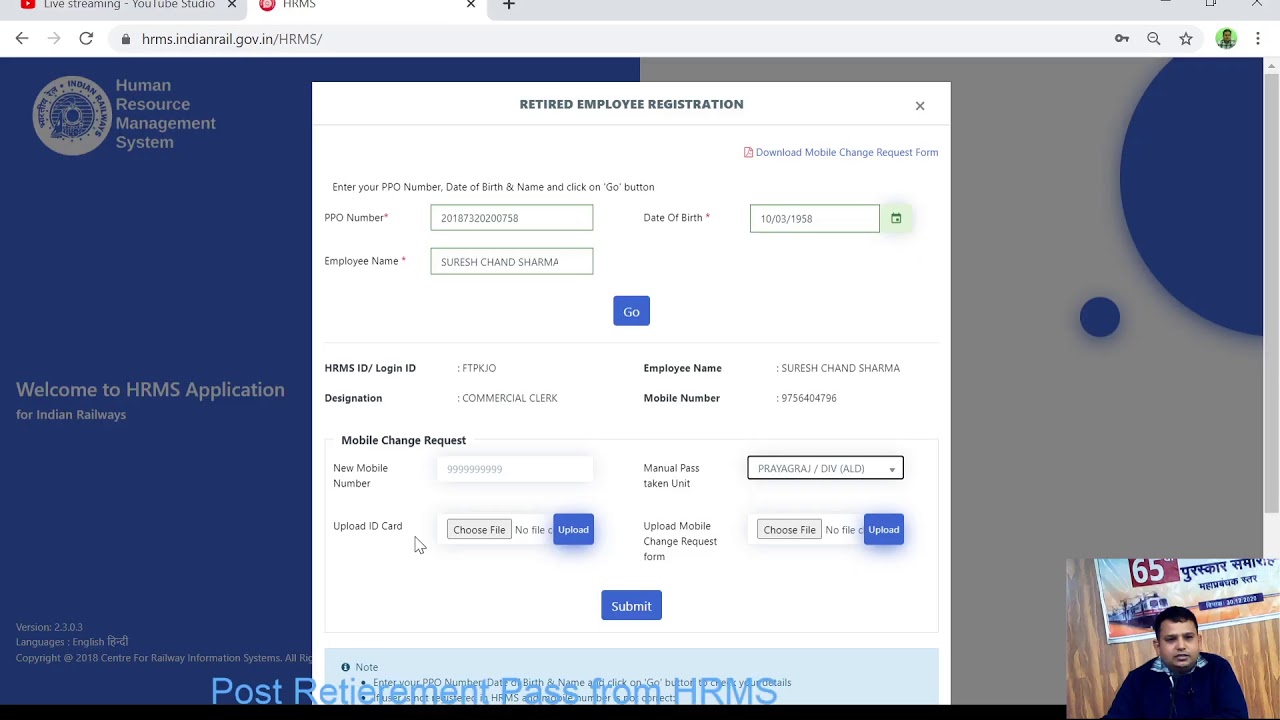Open the saved passwords key icon

1122,39
